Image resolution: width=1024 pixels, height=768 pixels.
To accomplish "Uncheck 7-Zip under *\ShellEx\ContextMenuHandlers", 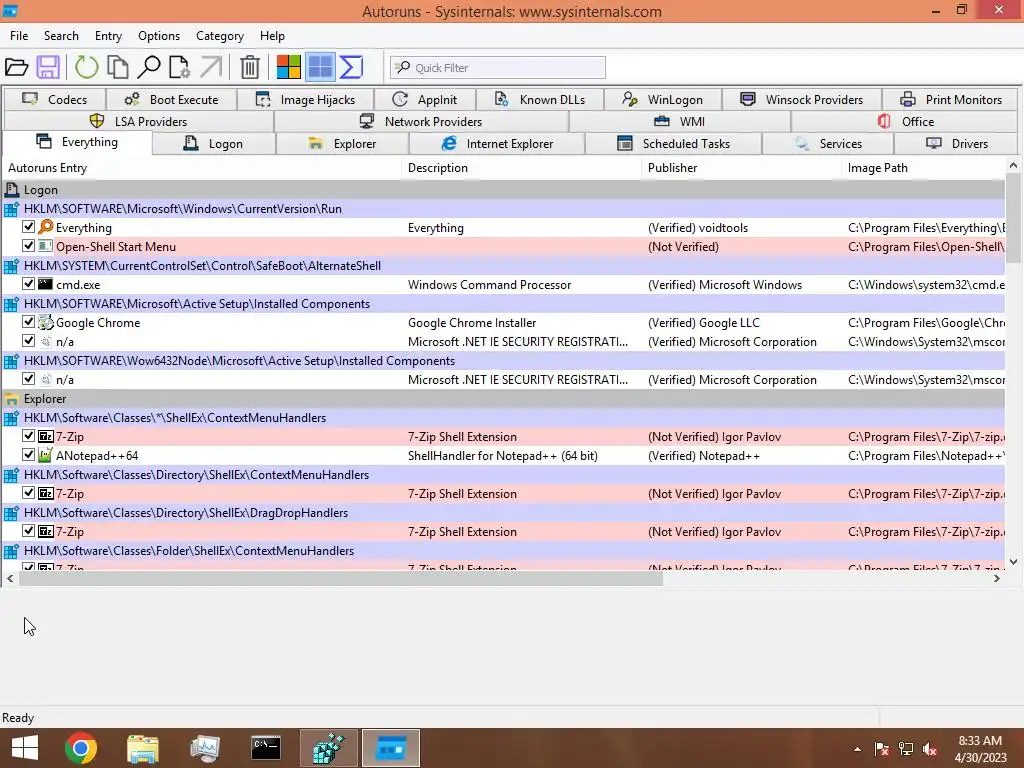I will tap(28, 436).
